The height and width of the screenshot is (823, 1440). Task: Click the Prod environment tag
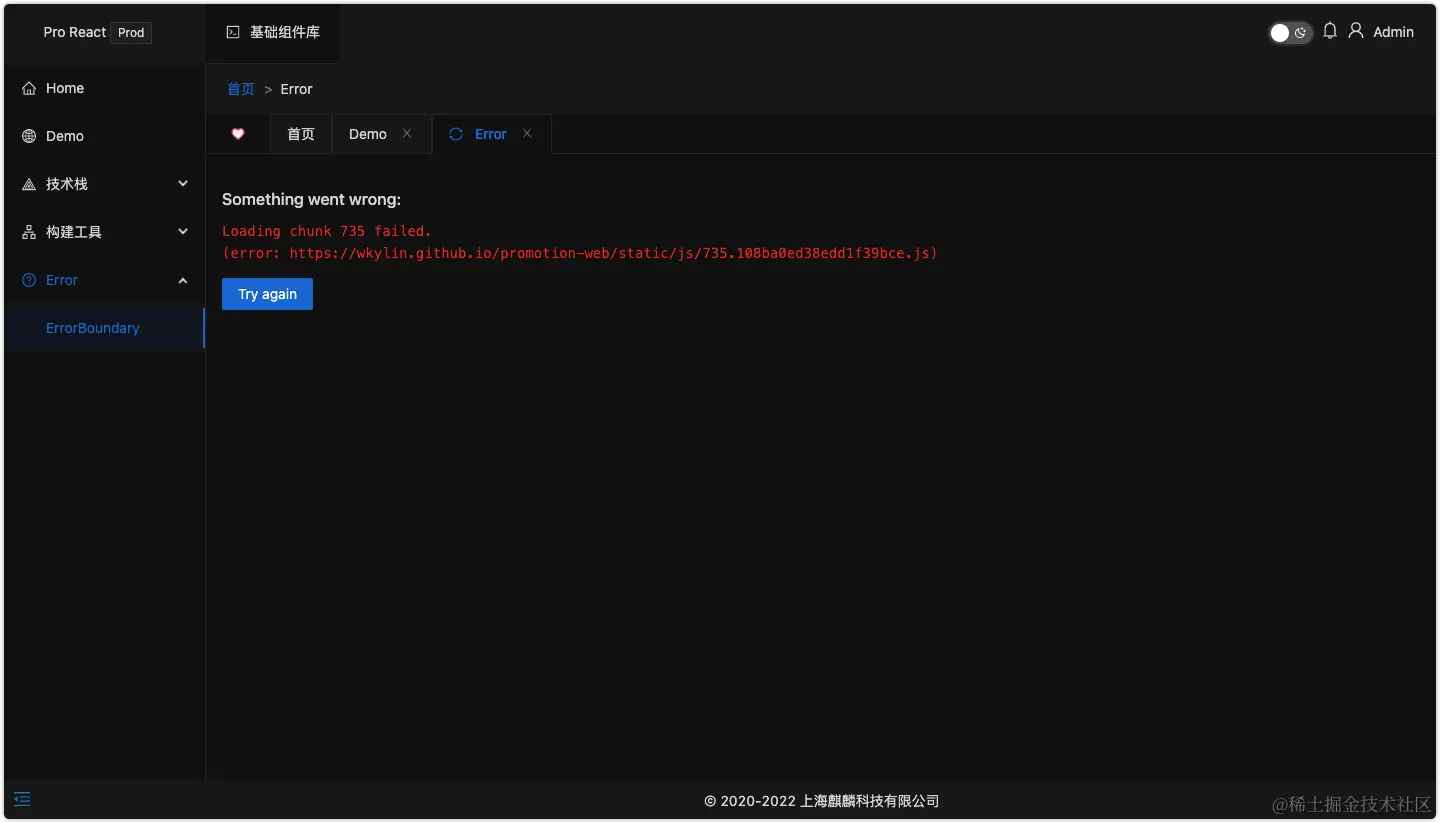pyautogui.click(x=131, y=32)
